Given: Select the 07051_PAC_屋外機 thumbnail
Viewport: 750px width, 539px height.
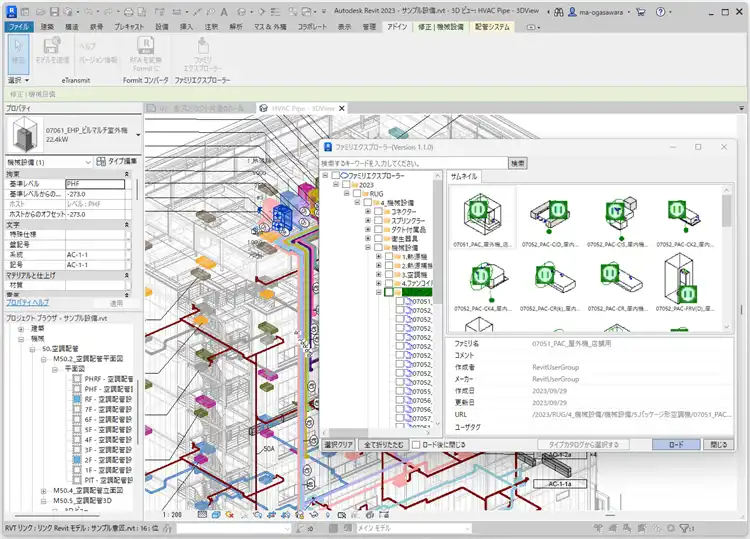Looking at the screenshot, I should tap(482, 218).
